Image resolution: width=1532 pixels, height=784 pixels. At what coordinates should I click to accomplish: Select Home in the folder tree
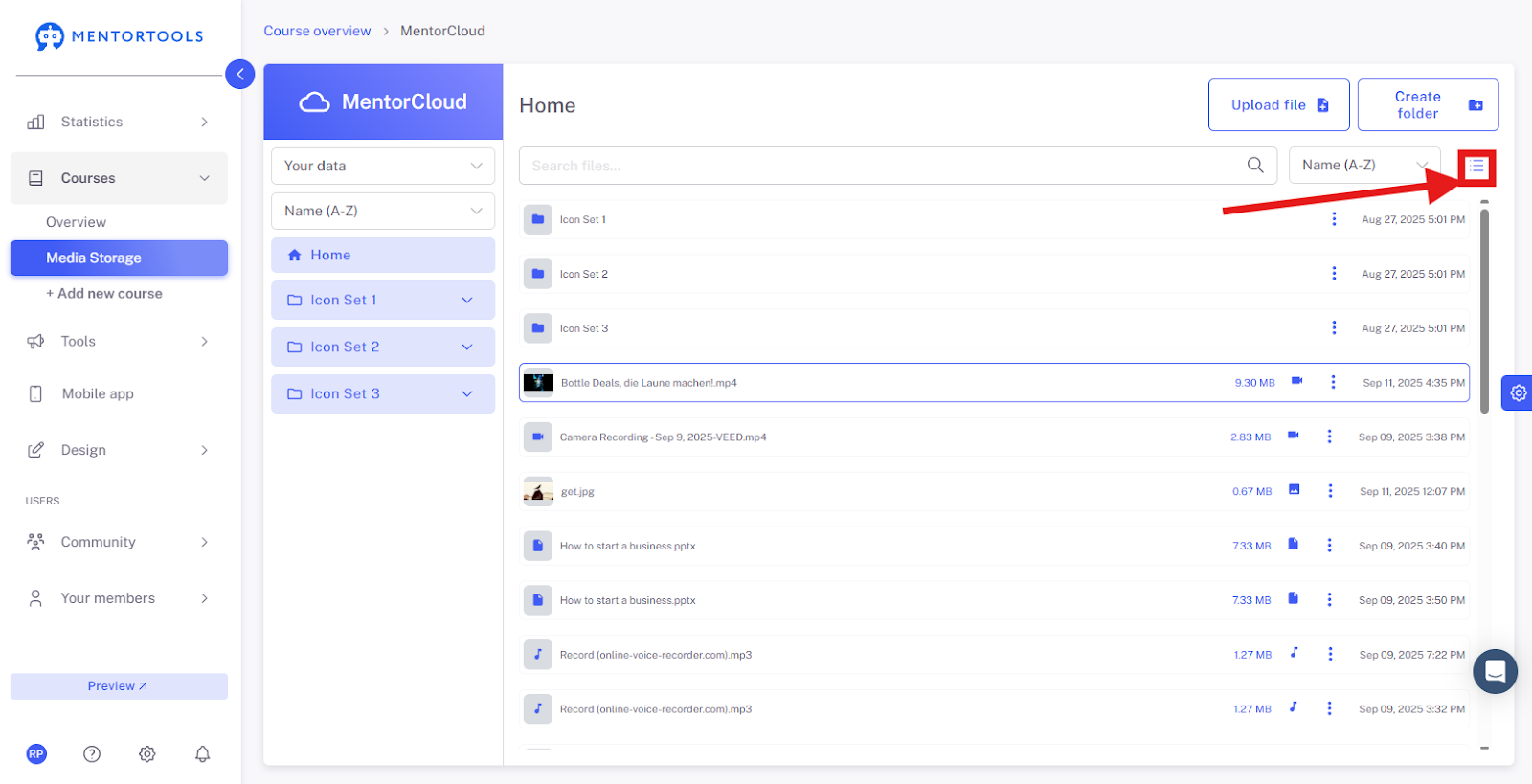click(x=383, y=255)
